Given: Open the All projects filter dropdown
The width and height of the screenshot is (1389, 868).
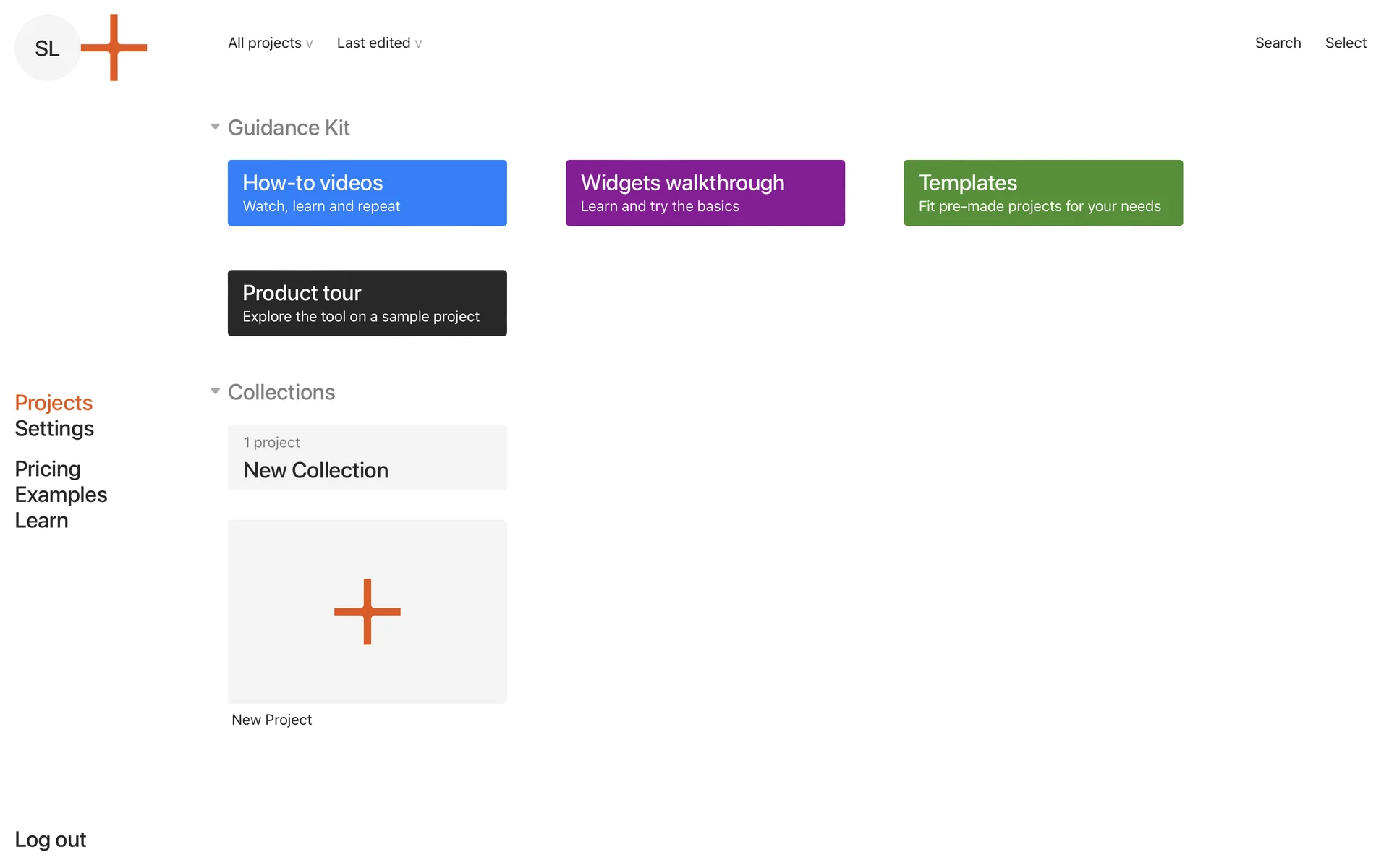Looking at the screenshot, I should point(270,43).
